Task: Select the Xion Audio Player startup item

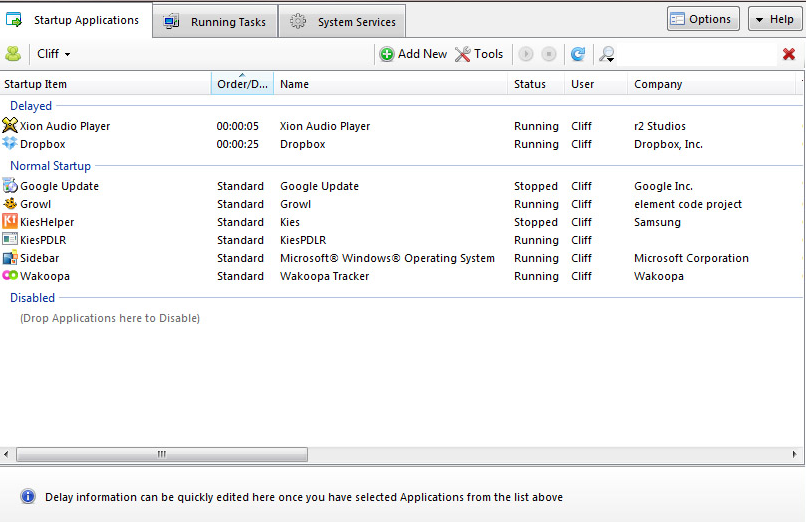Action: coord(65,126)
